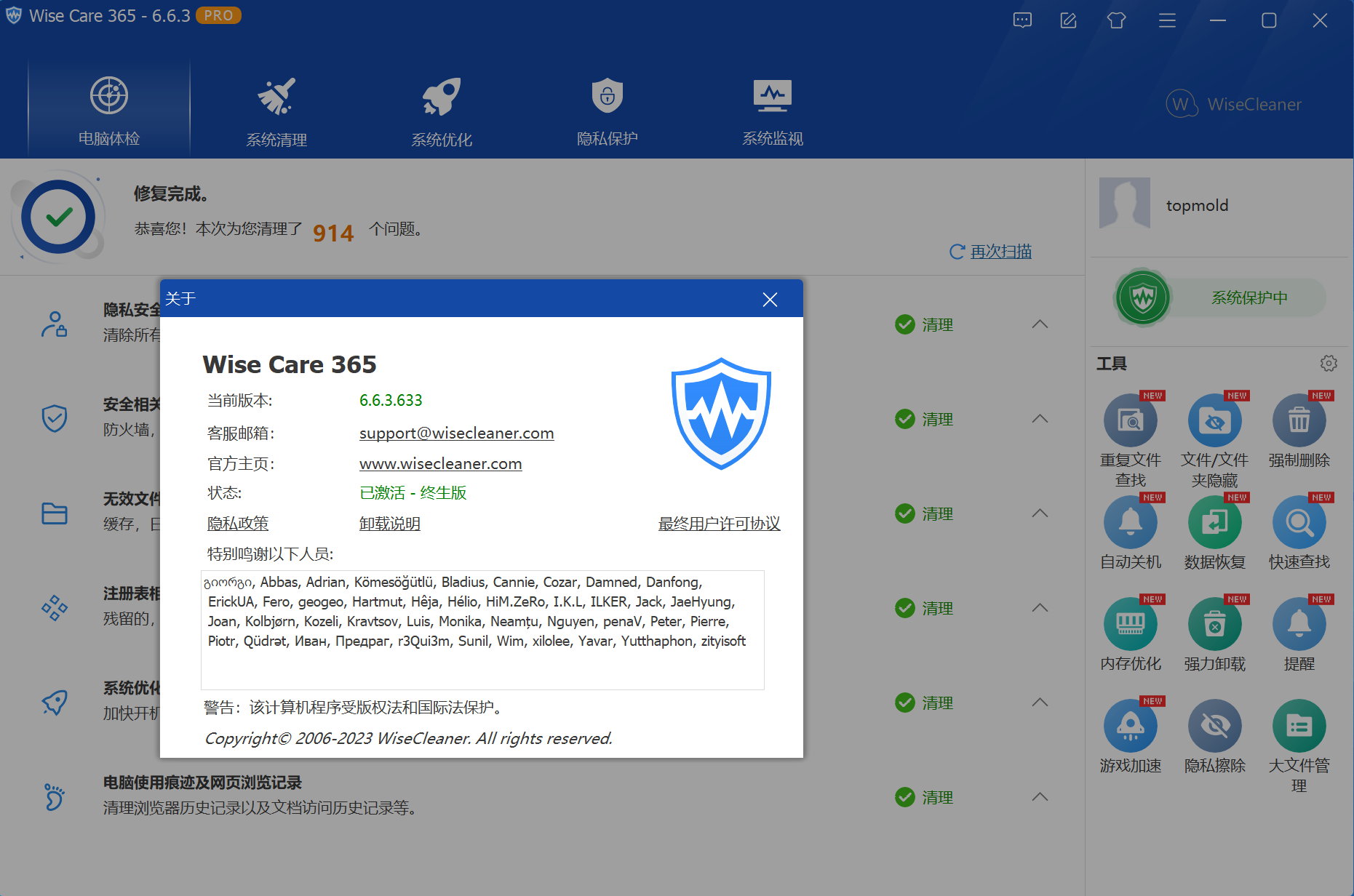The image size is (1354, 896).
Task: Click 清理 status in 隐私安全 row
Action: point(924,324)
